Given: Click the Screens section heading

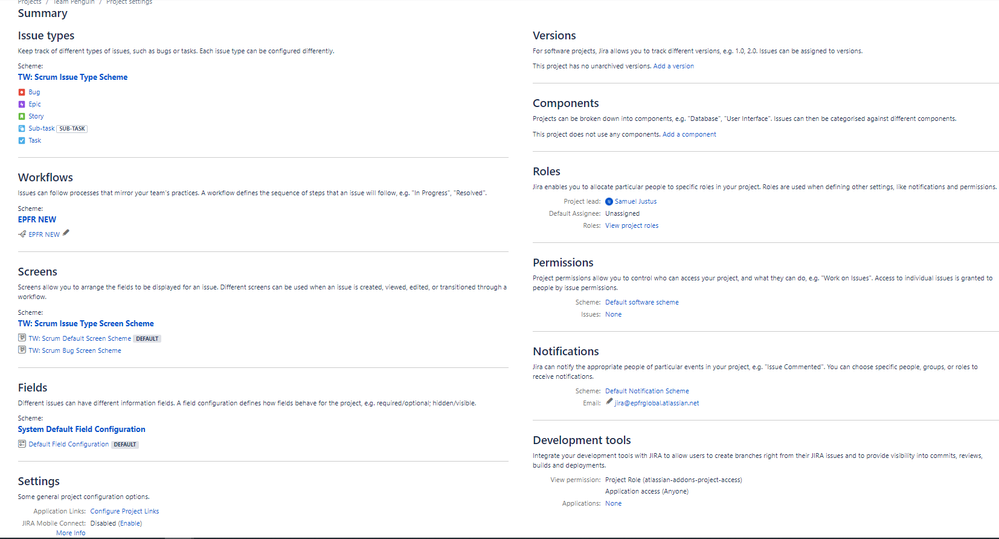Looking at the screenshot, I should click(38, 272).
